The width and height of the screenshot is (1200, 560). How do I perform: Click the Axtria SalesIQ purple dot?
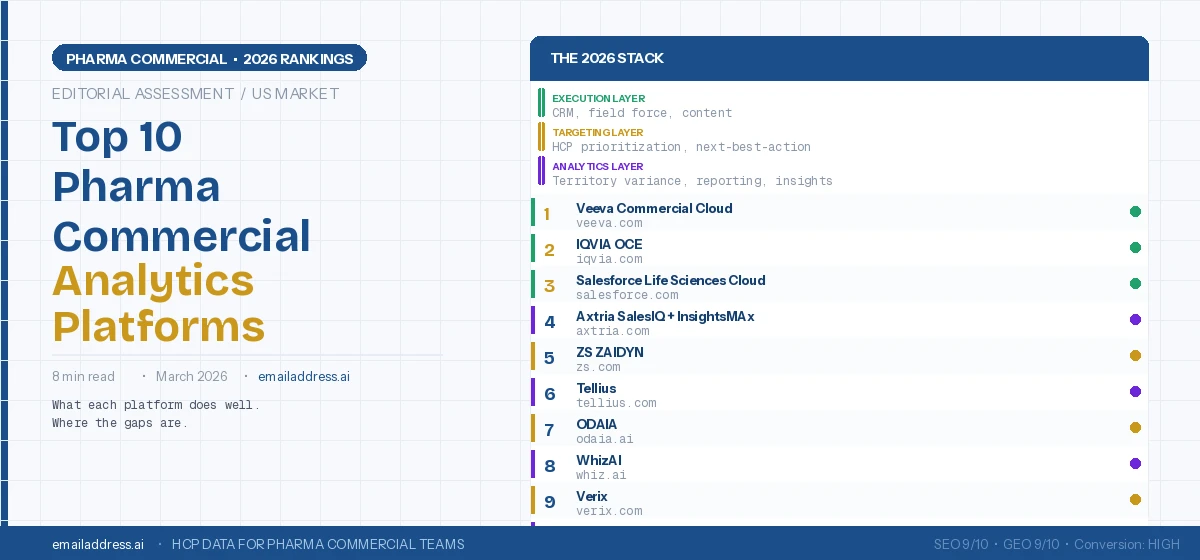pos(1135,320)
